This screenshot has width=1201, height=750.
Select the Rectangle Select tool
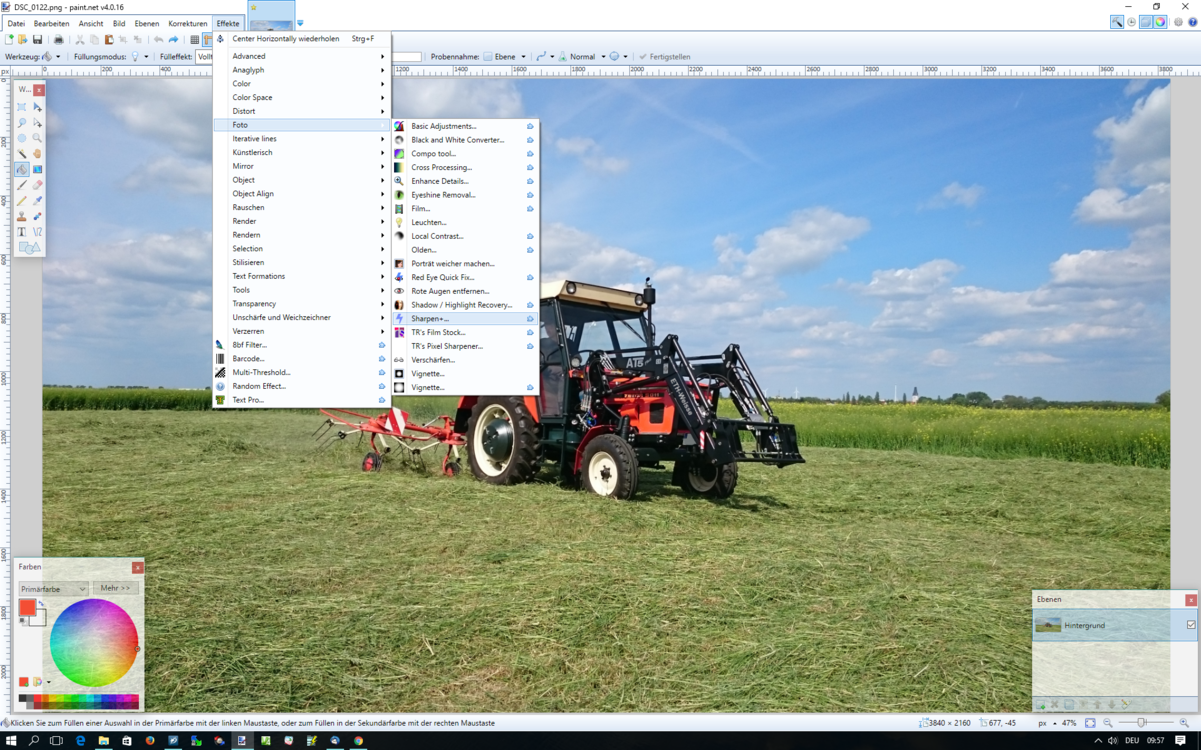tap(22, 107)
